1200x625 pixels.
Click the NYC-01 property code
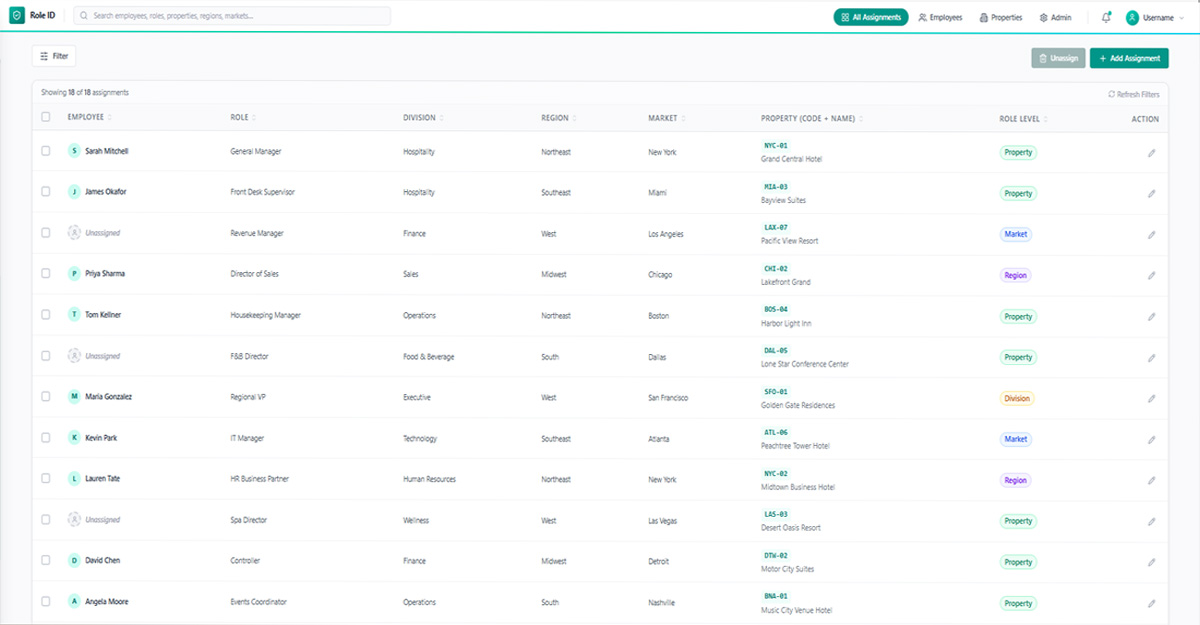click(776, 145)
